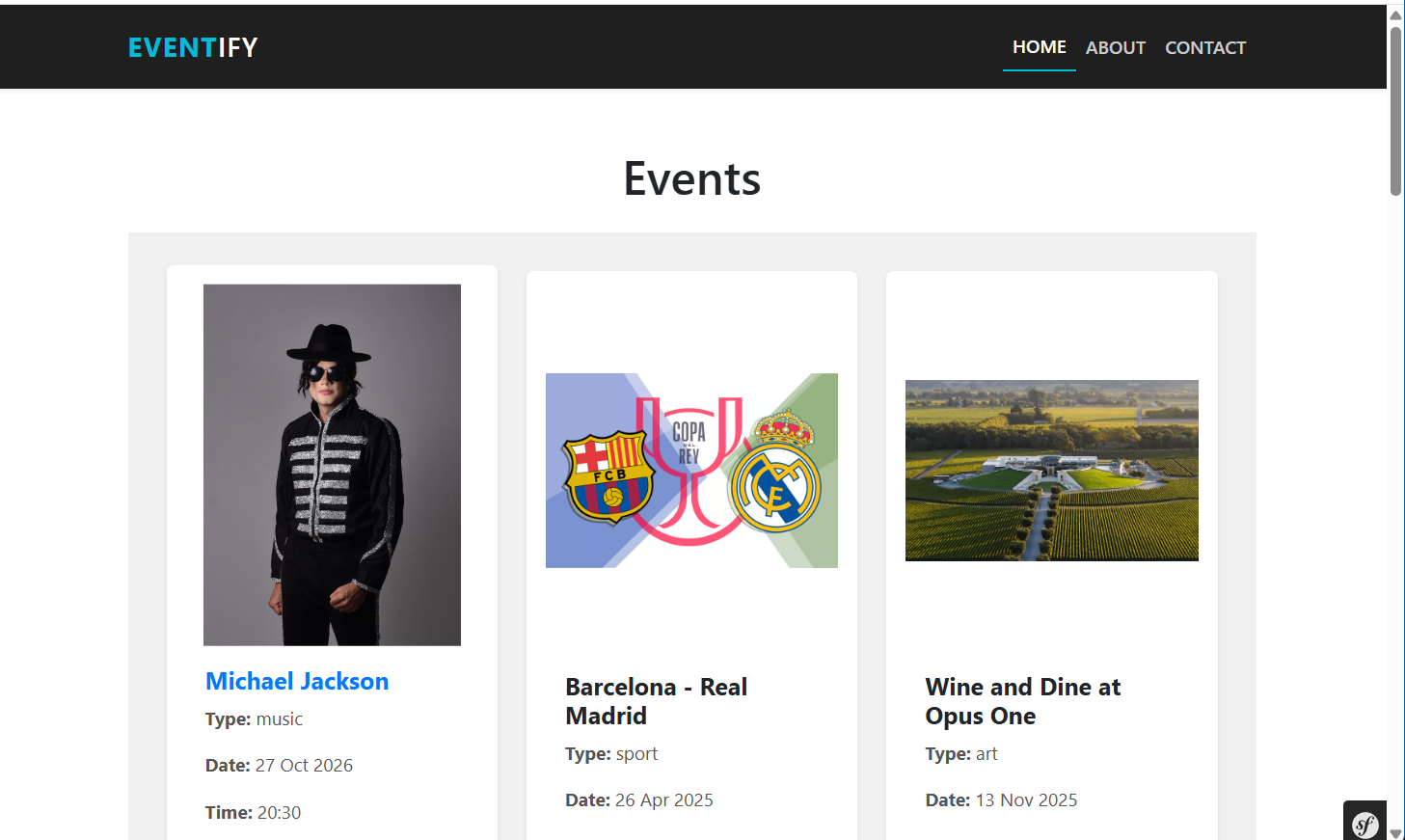Open the ABOUT page from navbar

(x=1115, y=48)
